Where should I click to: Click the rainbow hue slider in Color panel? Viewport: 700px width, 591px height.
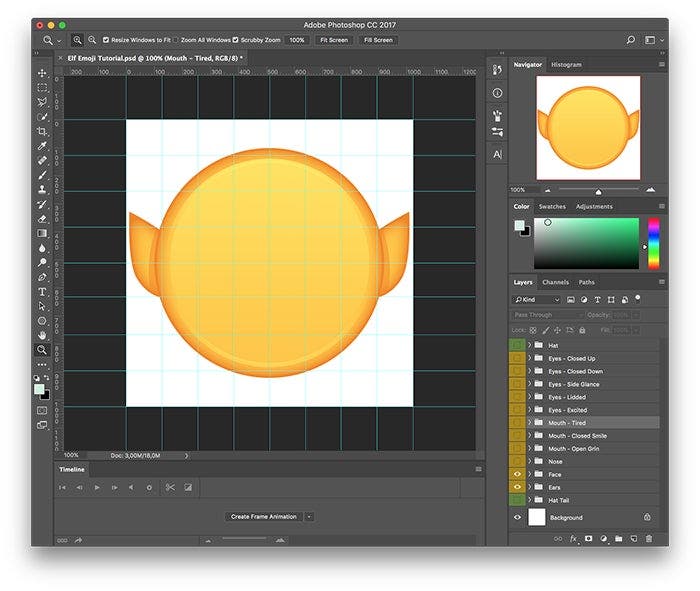click(654, 243)
